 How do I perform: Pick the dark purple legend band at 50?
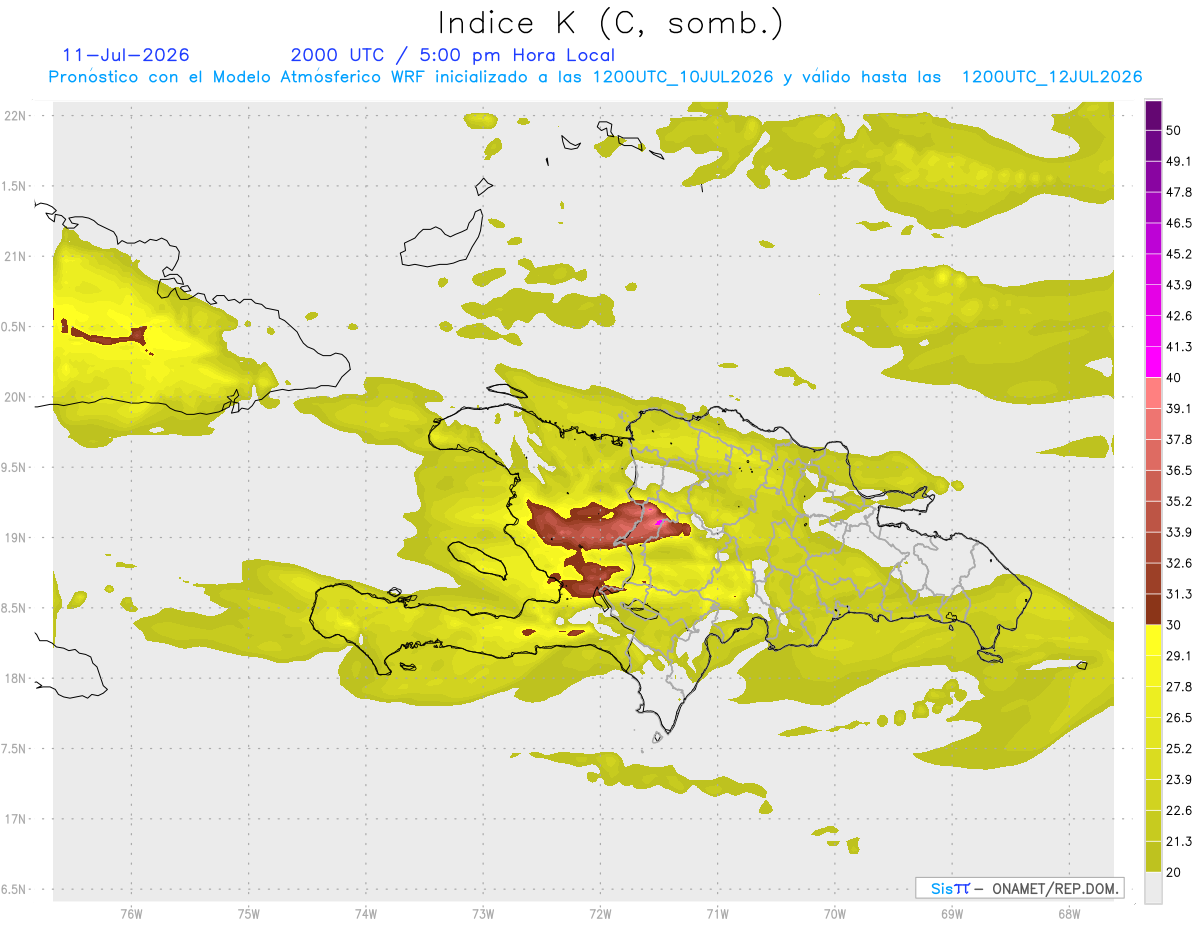(1153, 115)
